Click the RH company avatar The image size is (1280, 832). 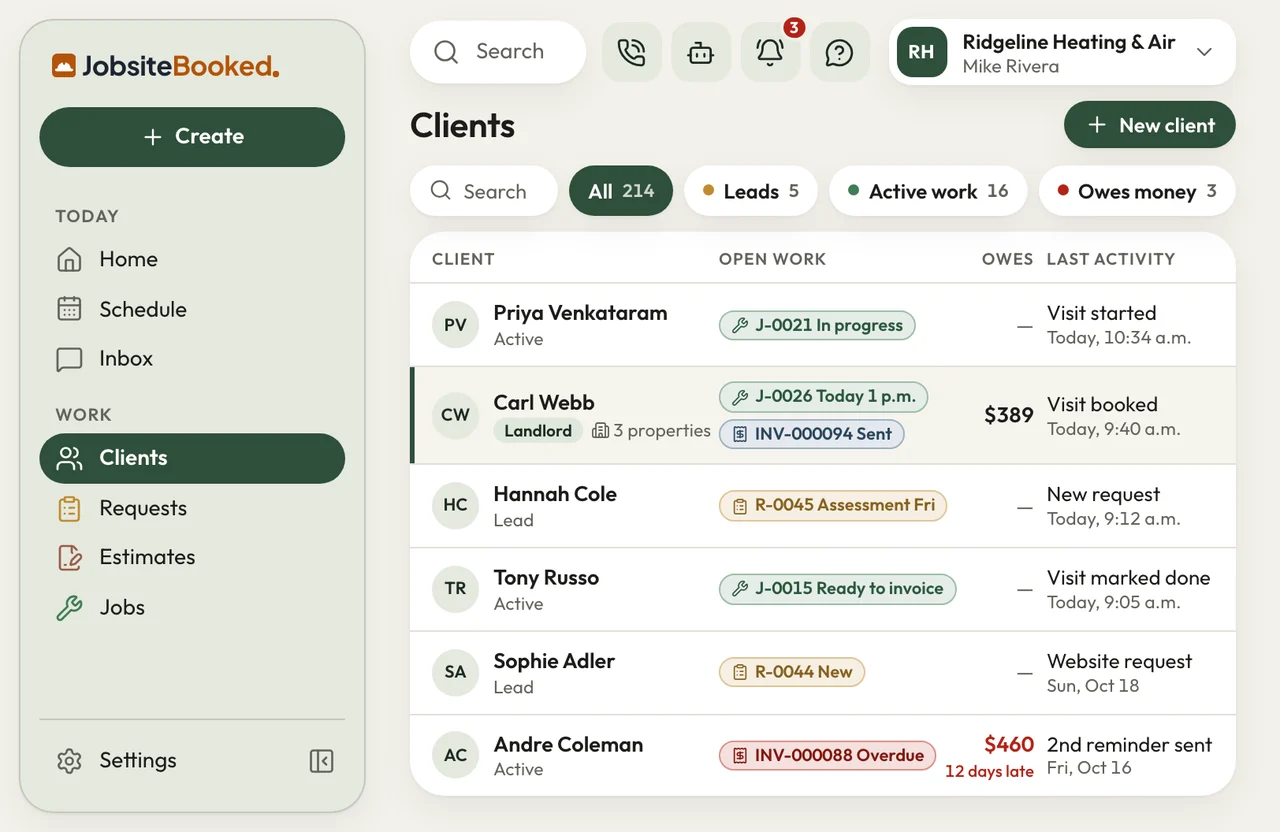click(922, 52)
